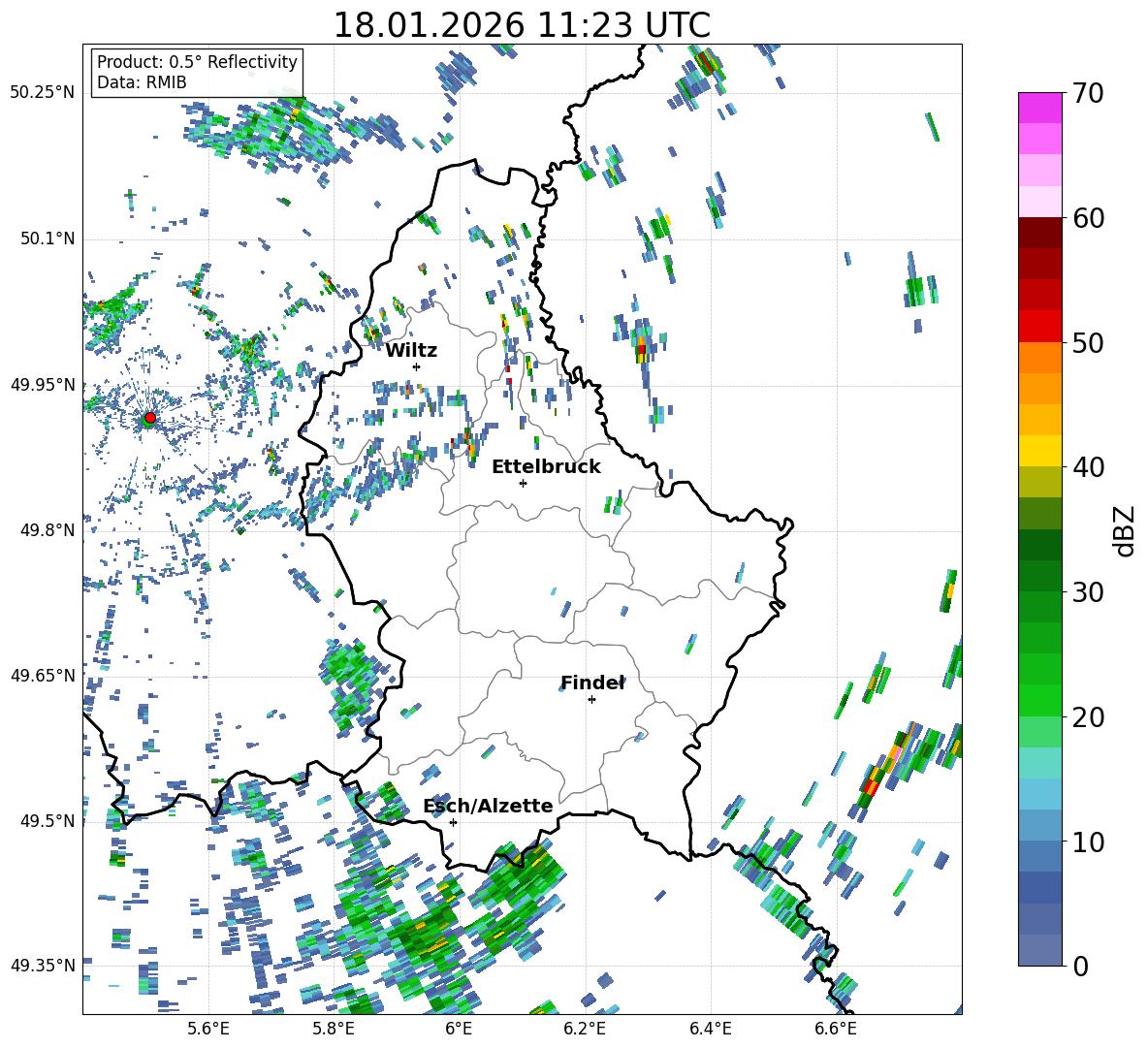Viewport: 1148px width, 1048px height.
Task: Click the red radar site marker
Action: [x=150, y=418]
